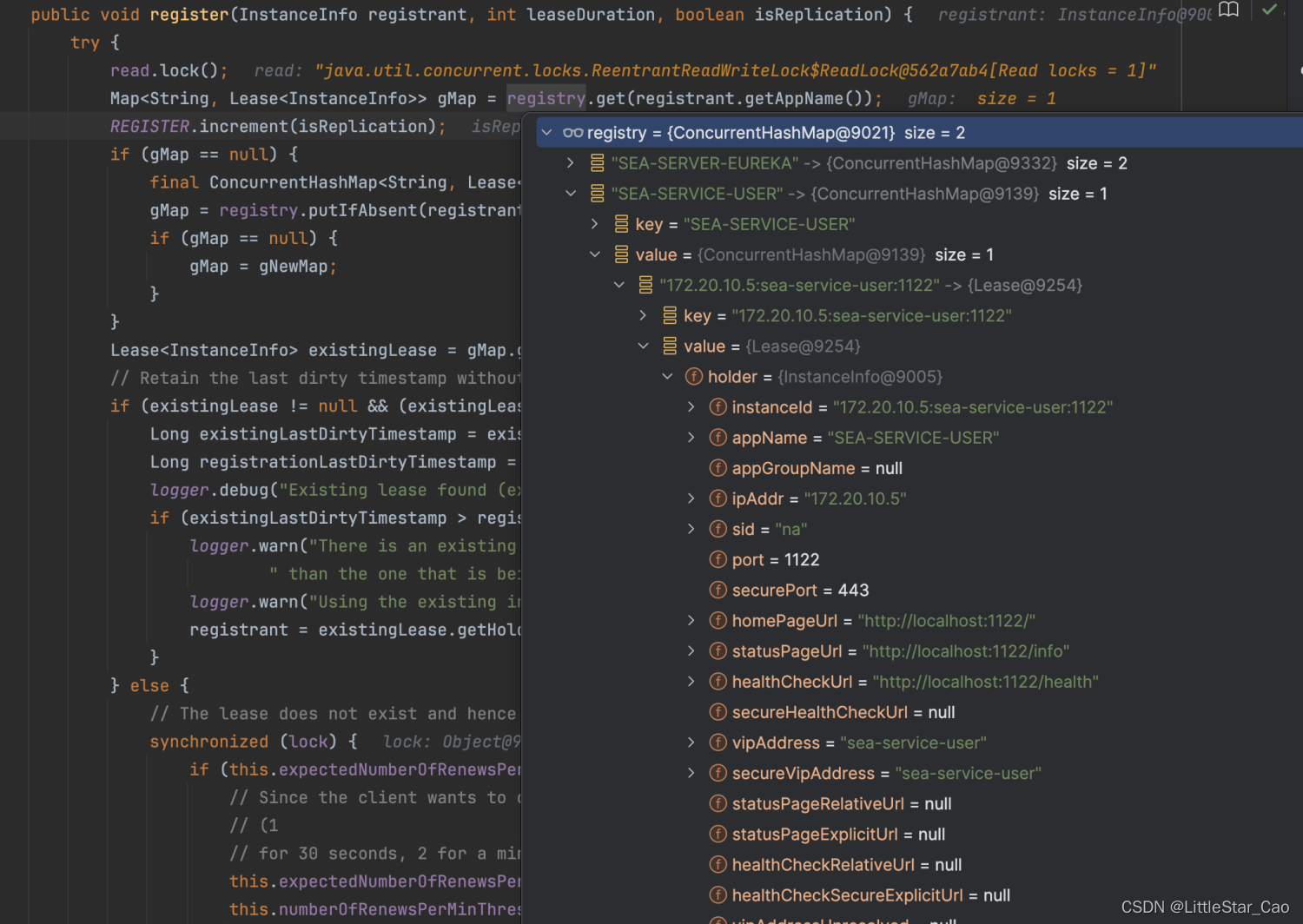Expand the vipAddress field
Viewport: 1303px width, 924px height.
[x=691, y=742]
